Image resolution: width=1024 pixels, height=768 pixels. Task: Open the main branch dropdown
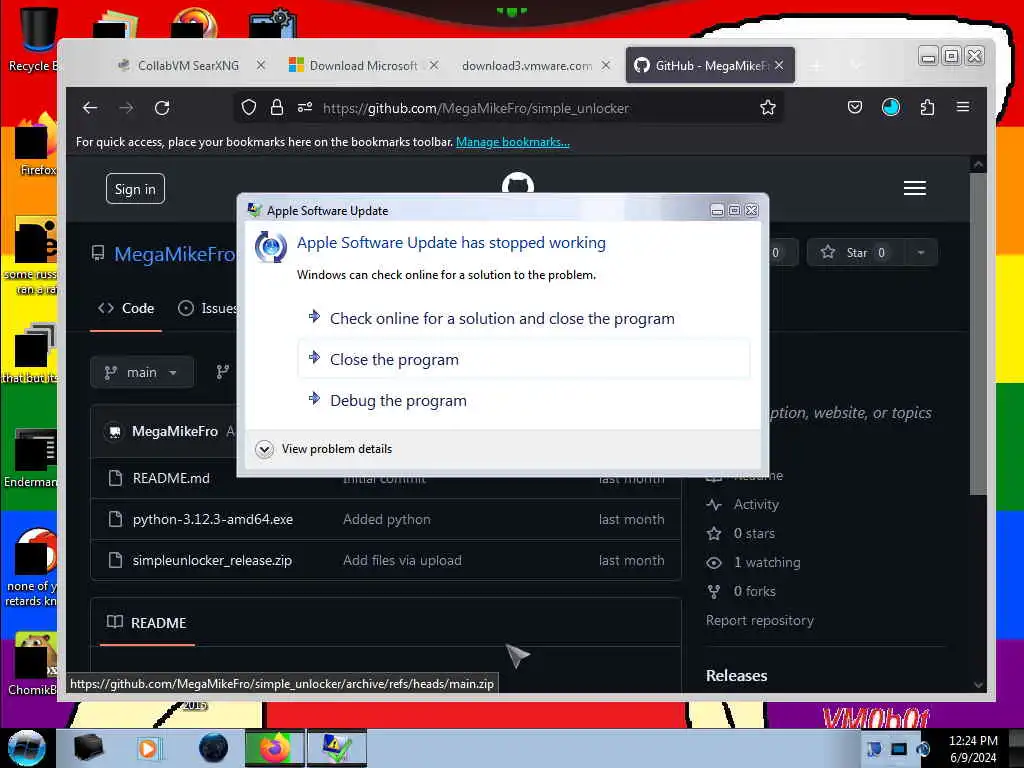click(142, 372)
